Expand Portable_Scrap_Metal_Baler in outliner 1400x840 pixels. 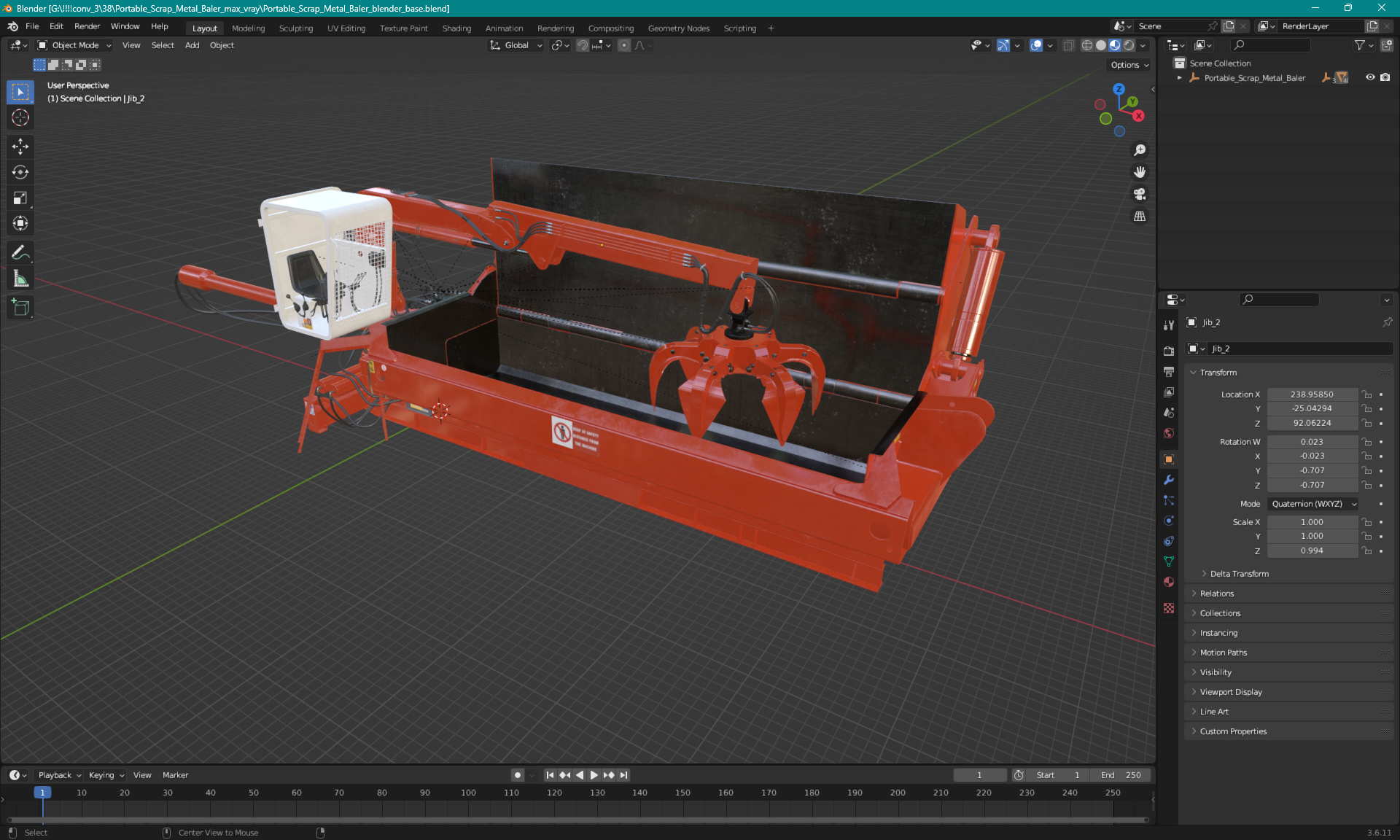[1179, 78]
